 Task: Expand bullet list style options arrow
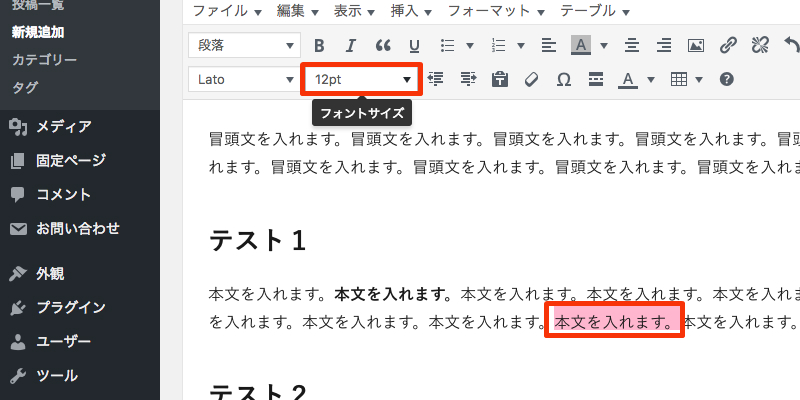point(470,46)
